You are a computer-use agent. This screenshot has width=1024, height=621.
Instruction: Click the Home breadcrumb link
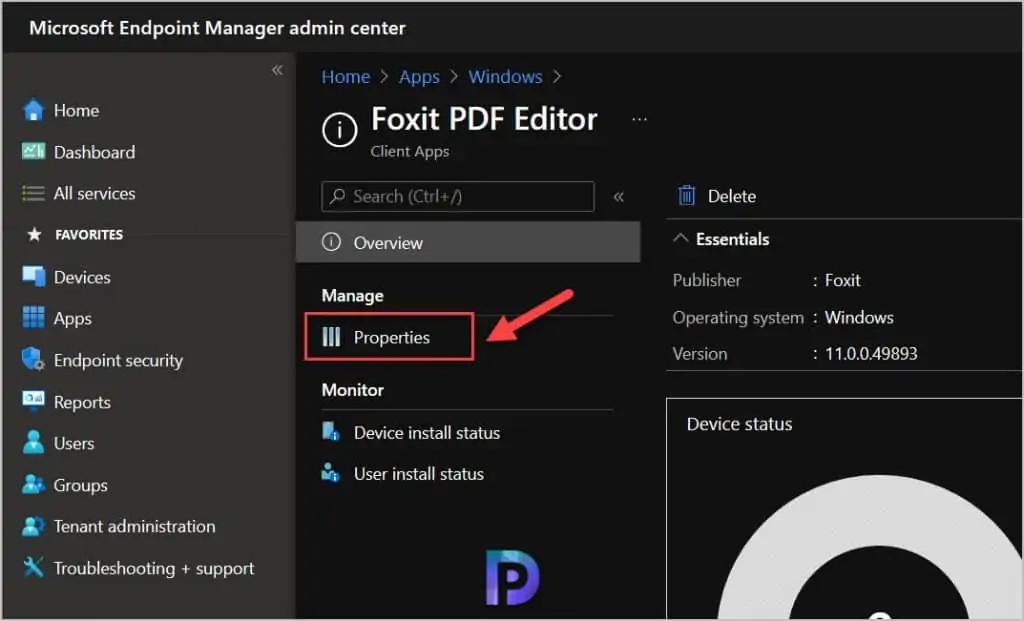point(345,76)
